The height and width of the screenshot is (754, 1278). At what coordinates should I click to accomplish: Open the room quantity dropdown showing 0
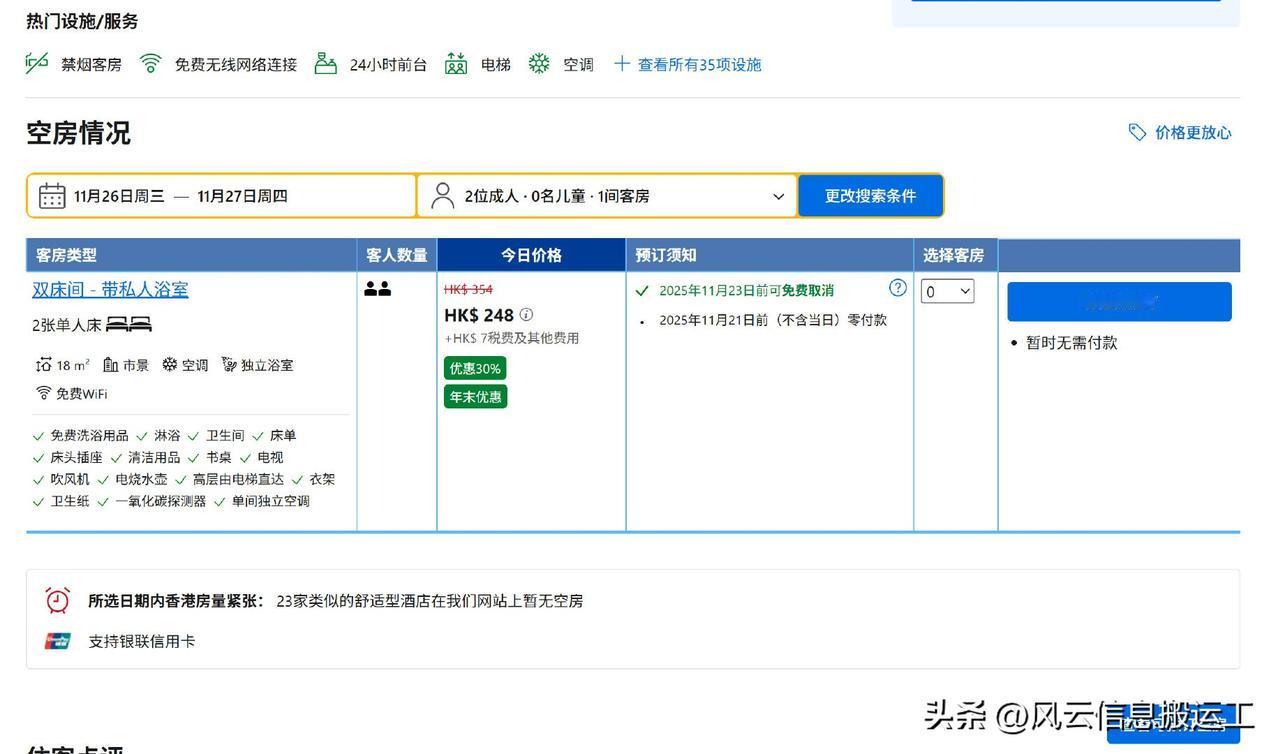pyautogui.click(x=947, y=291)
